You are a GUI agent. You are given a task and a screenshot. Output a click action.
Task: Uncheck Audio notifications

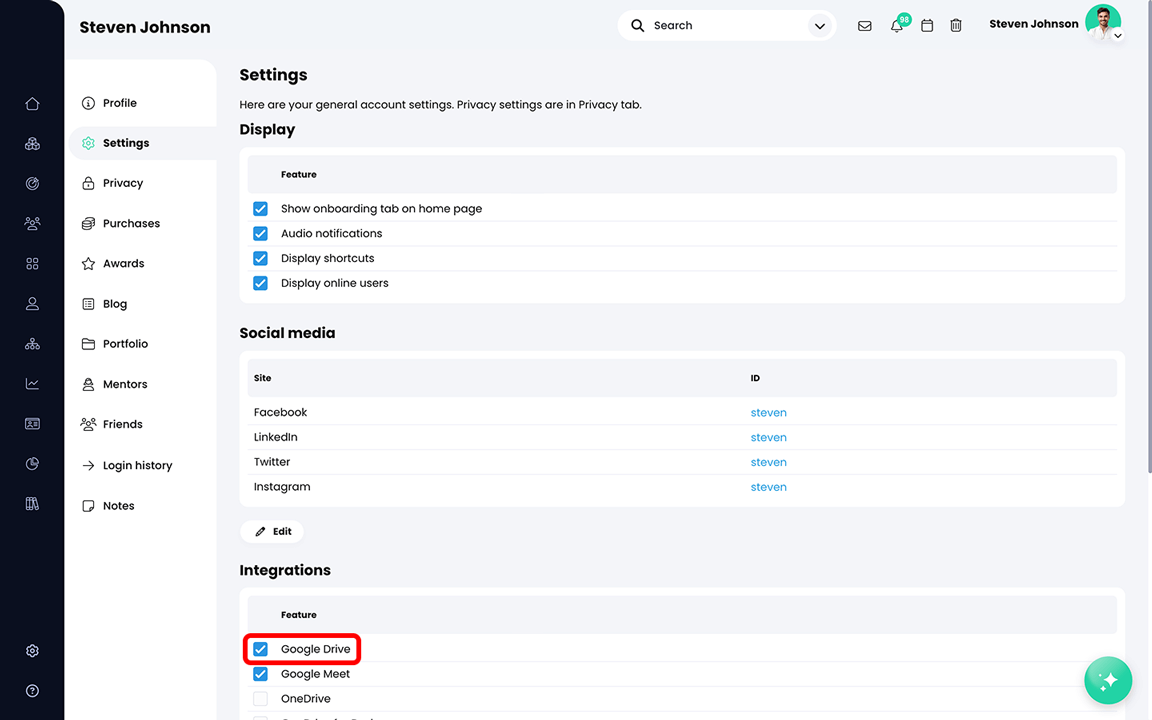260,233
